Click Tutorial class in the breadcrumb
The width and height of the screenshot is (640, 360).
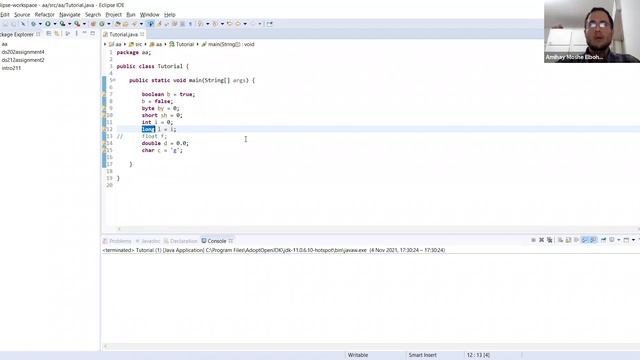point(182,44)
